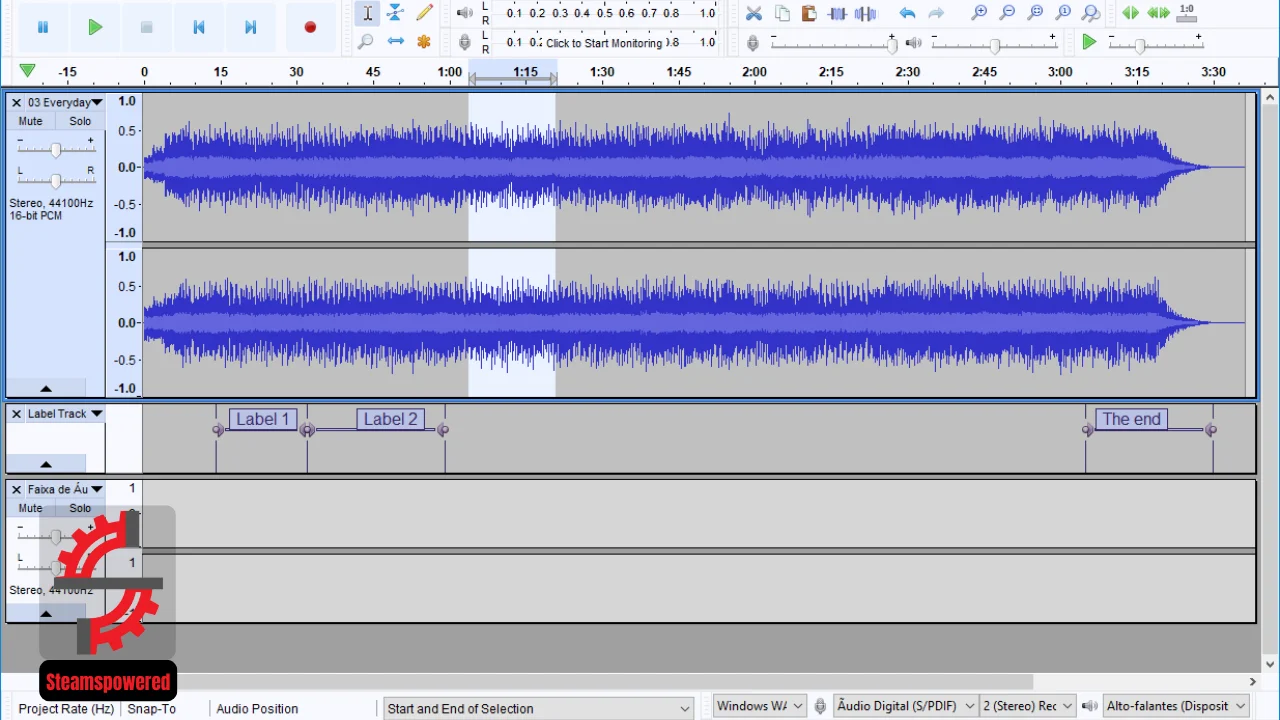
Task: Skip to start of the project
Action: coord(199,27)
